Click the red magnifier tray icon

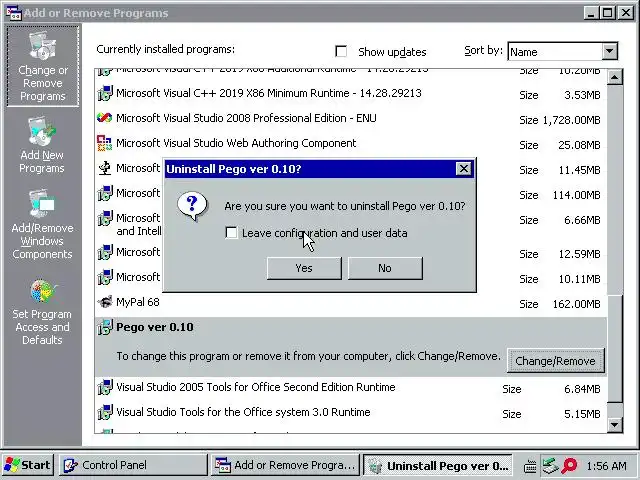coord(569,466)
